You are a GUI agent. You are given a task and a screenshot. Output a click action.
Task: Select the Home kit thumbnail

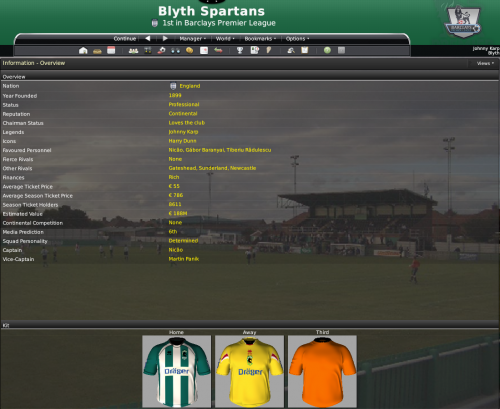click(x=177, y=371)
